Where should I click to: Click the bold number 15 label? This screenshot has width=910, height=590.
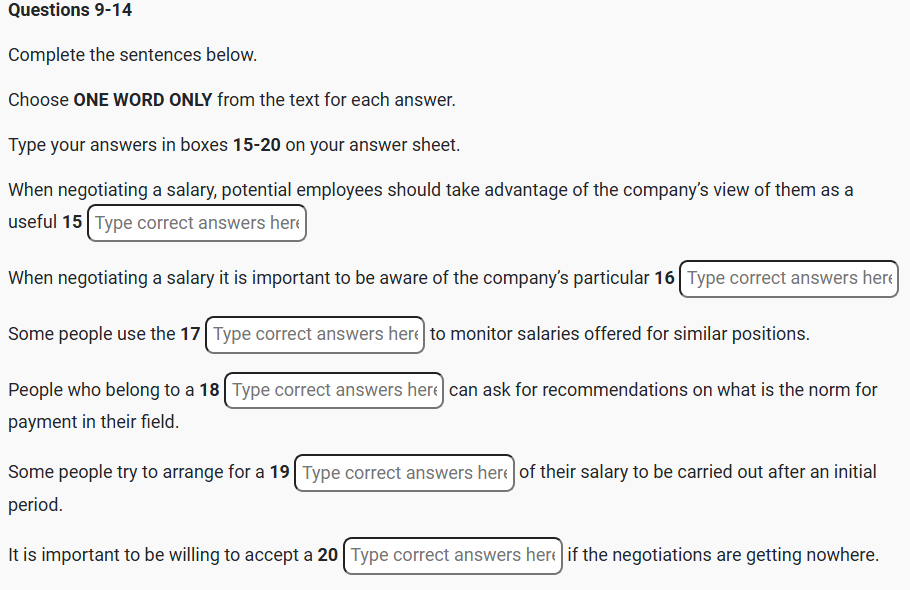pos(72,222)
